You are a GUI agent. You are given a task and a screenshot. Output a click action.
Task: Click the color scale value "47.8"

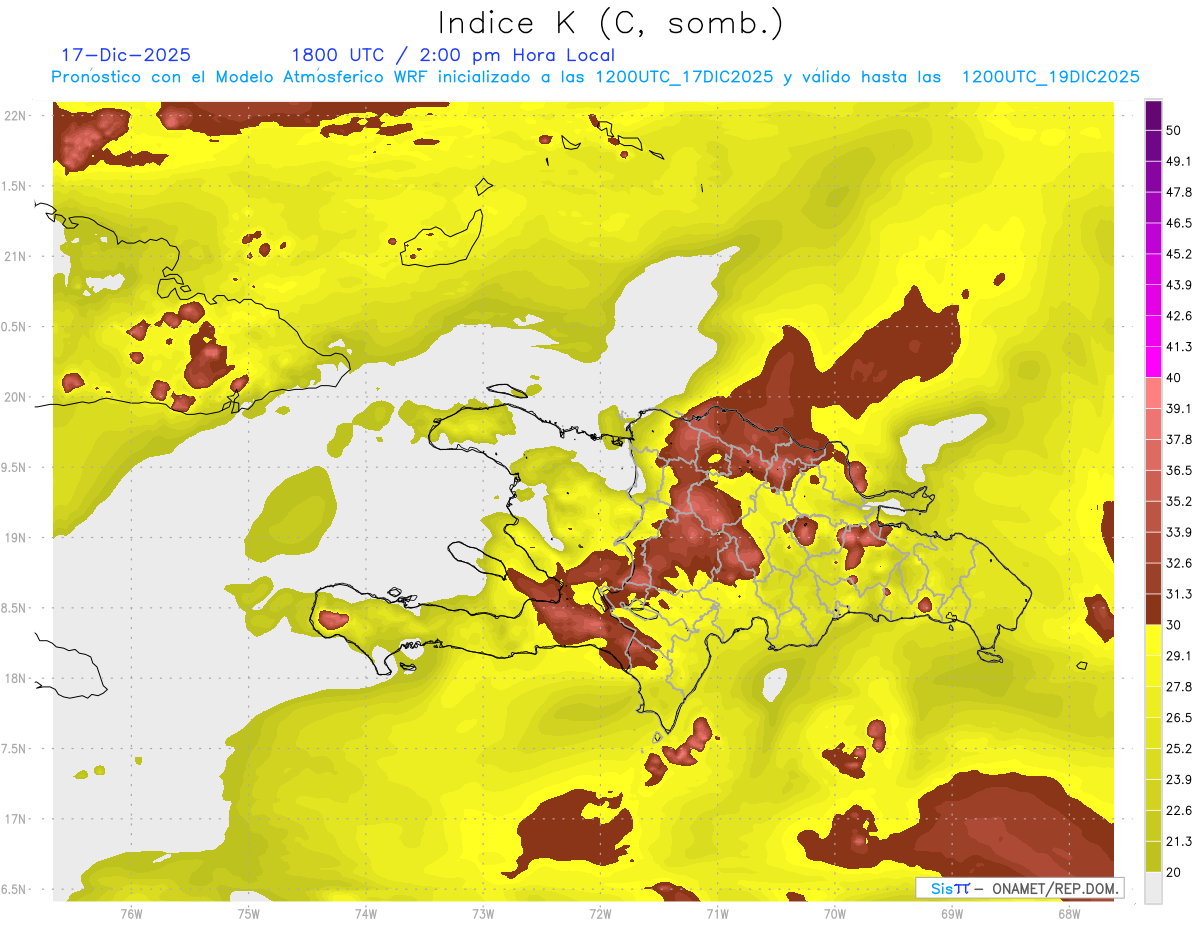pyautogui.click(x=1179, y=192)
